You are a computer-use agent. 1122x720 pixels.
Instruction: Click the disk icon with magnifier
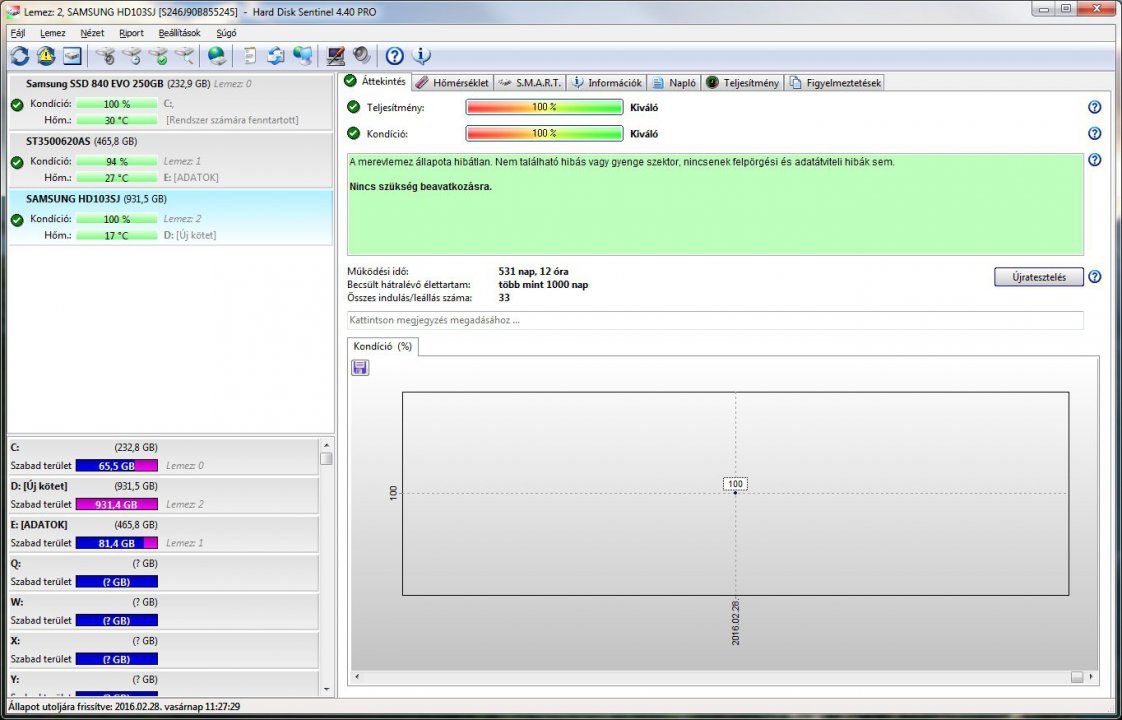click(x=185, y=56)
